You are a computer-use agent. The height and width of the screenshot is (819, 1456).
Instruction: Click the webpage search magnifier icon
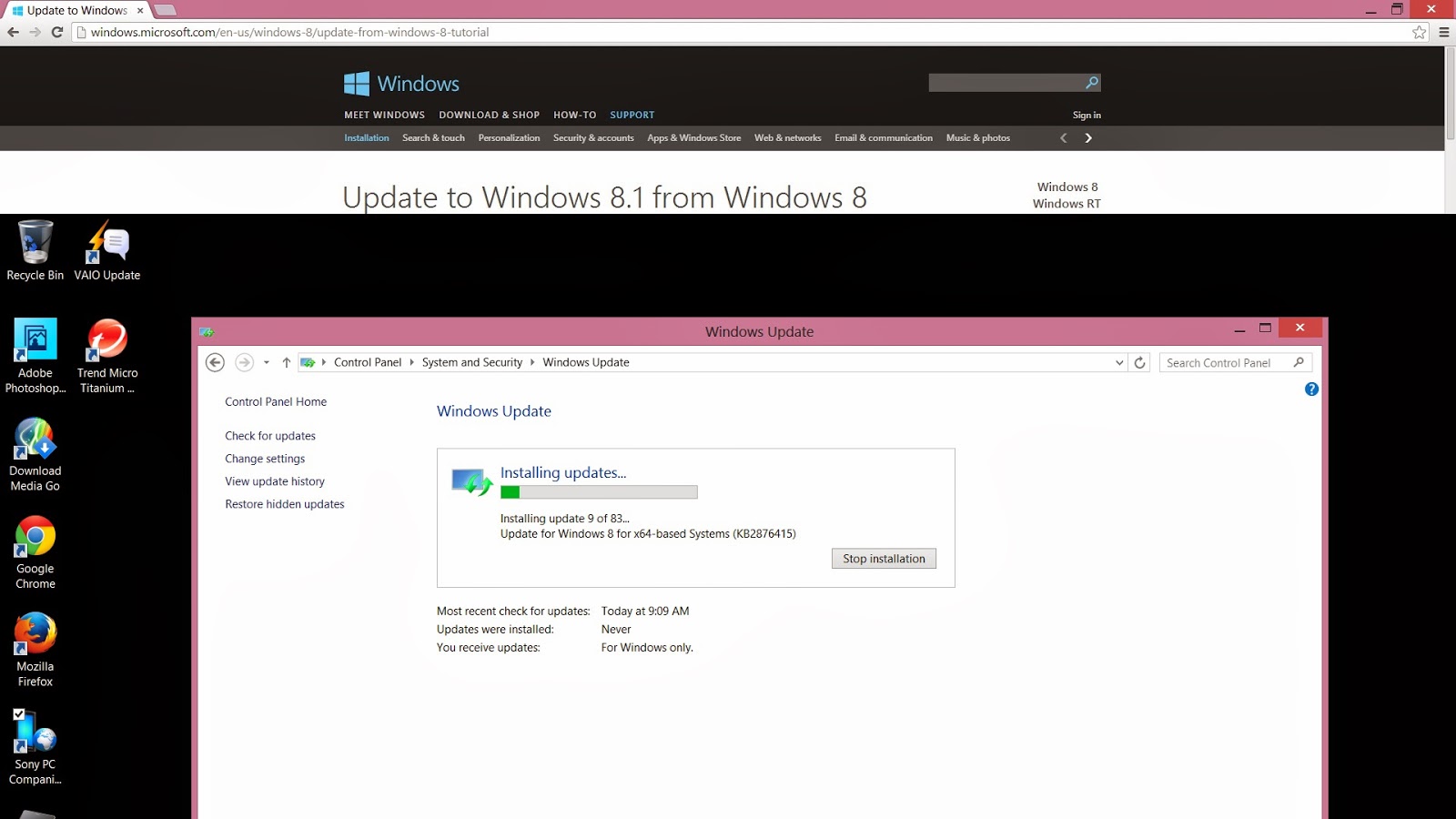click(x=1092, y=83)
